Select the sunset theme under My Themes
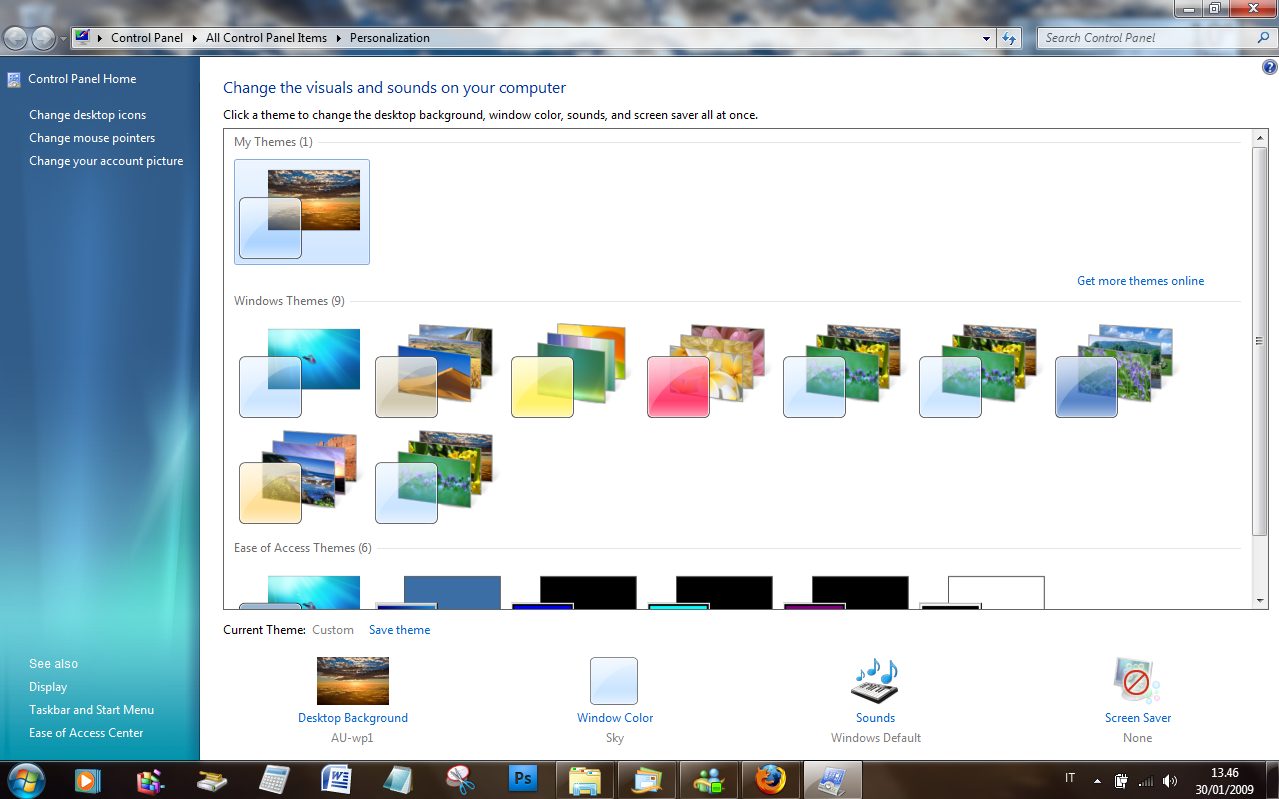 coord(302,212)
